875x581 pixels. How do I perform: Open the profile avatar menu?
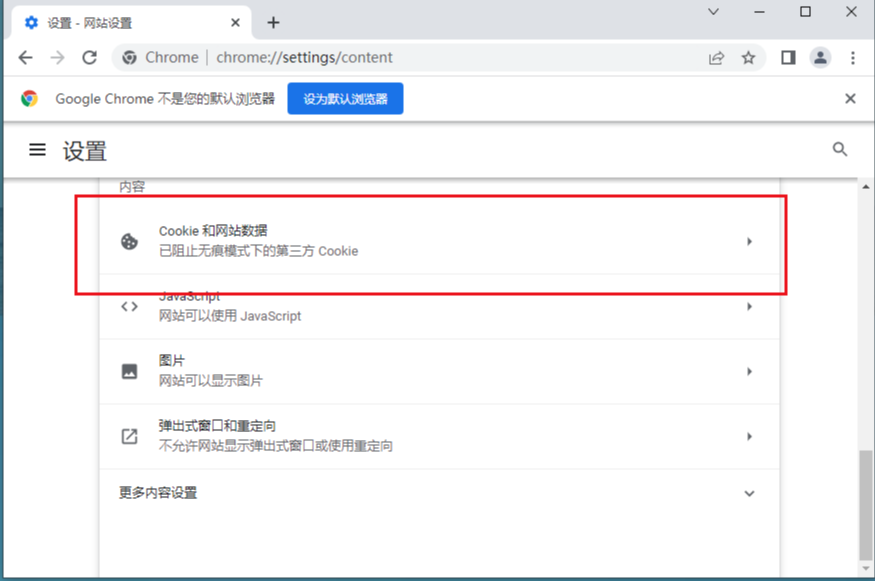(x=820, y=57)
